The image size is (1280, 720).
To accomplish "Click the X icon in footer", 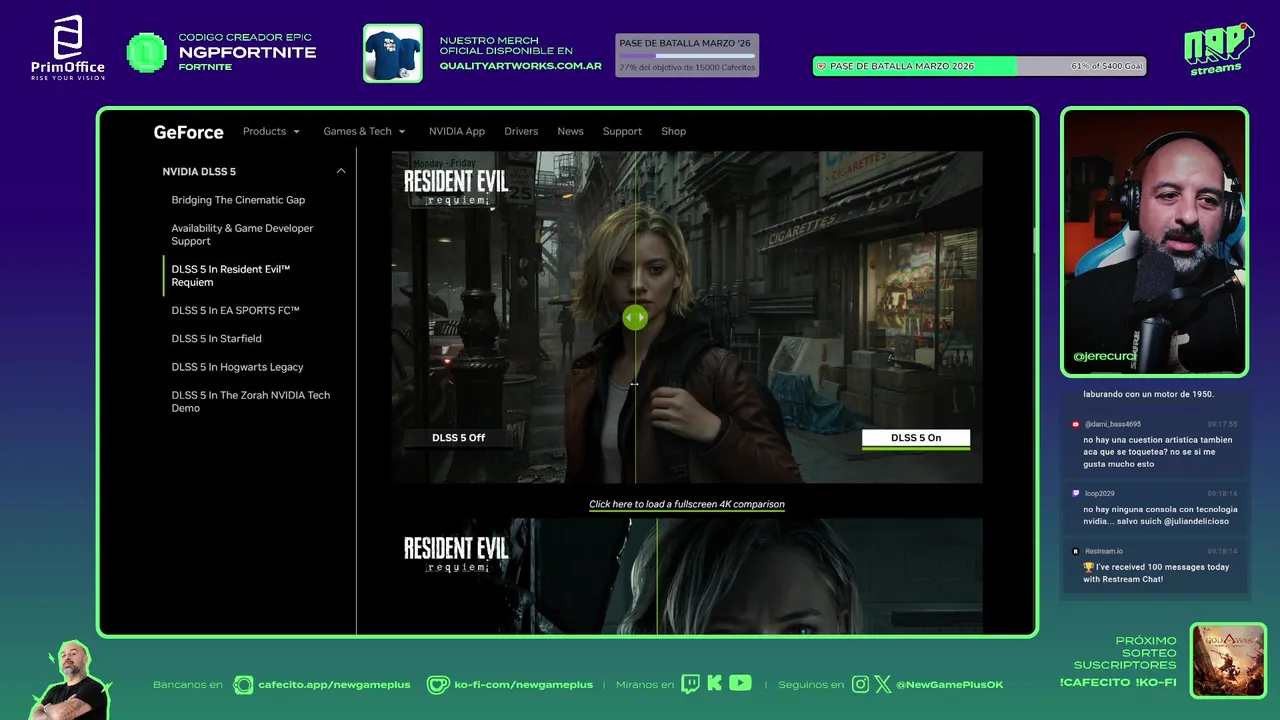I will [x=883, y=685].
